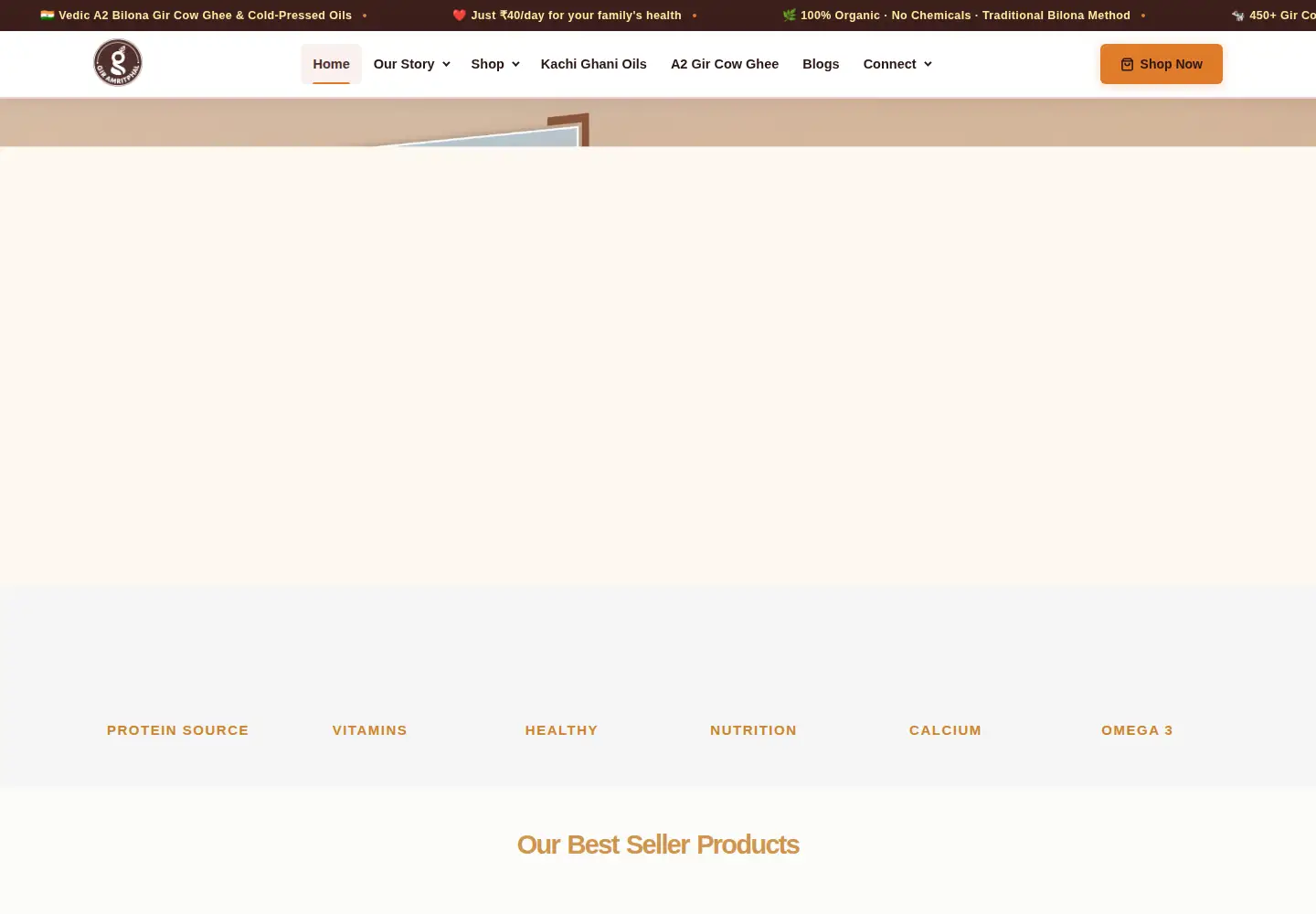Expand the Shop dropdown chevron
Screen dimensions: 1316x914
(515, 64)
